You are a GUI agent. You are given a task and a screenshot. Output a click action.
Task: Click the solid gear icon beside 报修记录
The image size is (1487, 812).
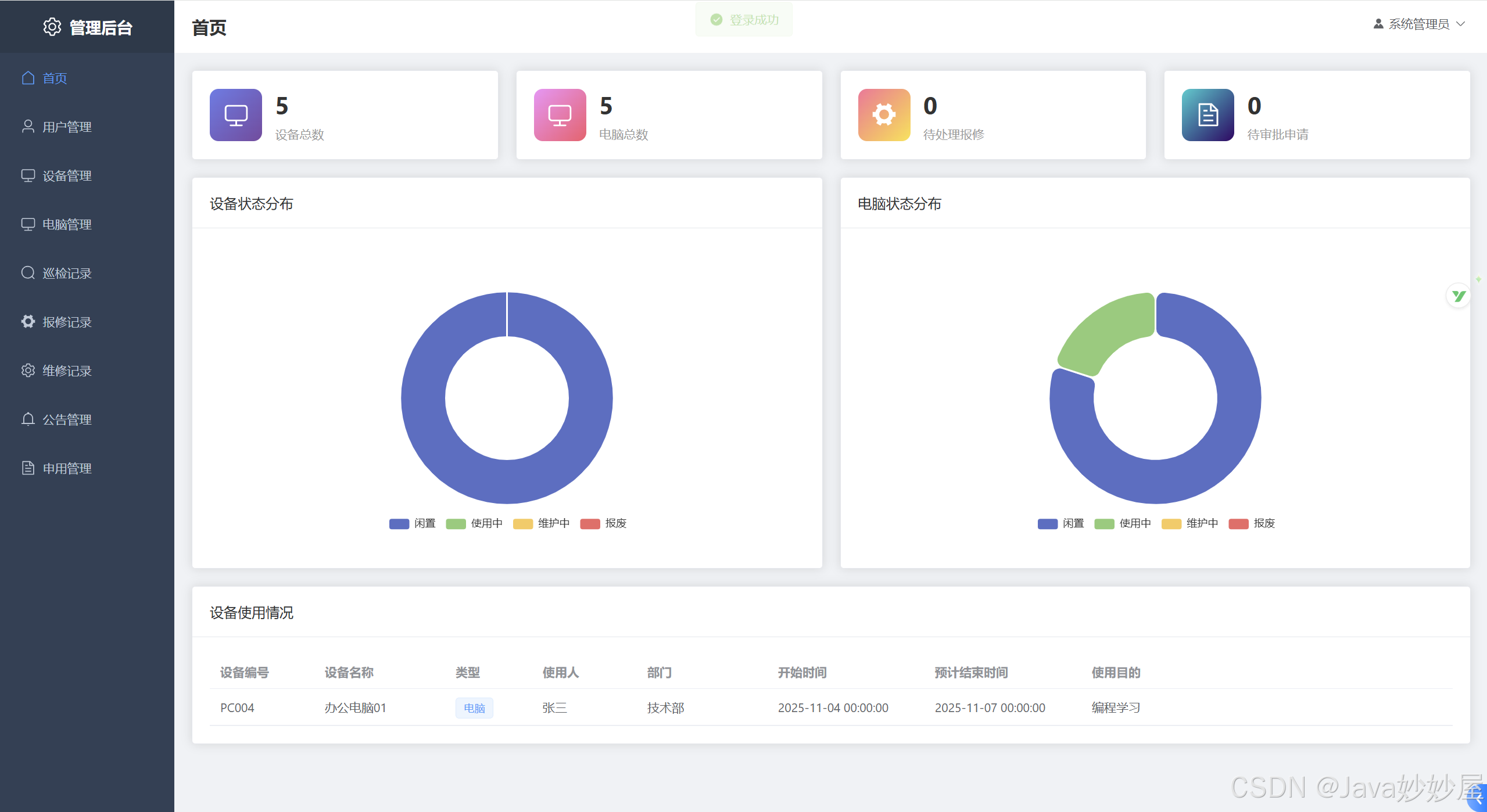pyautogui.click(x=28, y=322)
